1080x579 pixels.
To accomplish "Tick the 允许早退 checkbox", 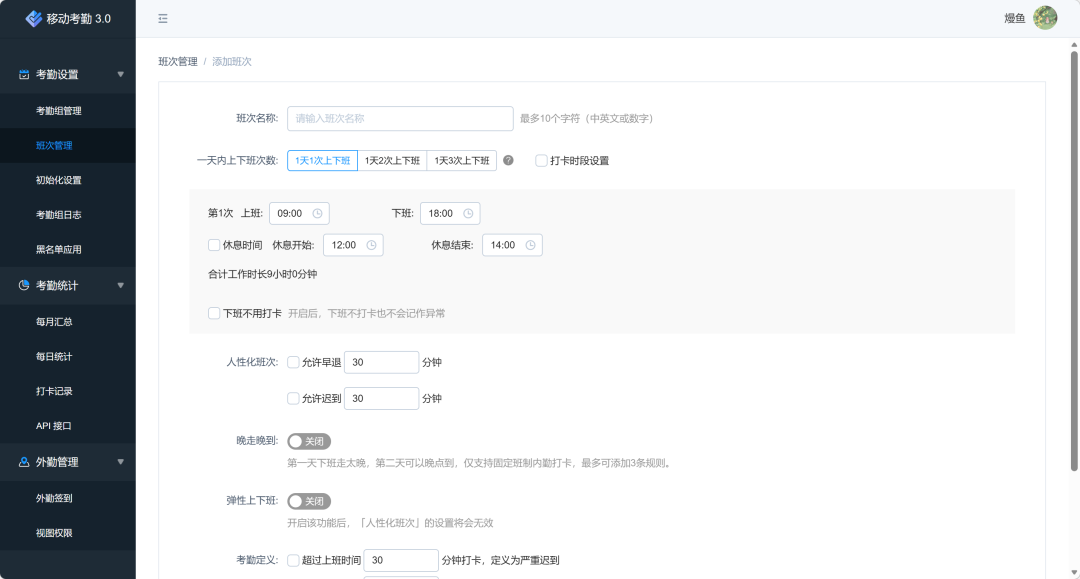I will pyautogui.click(x=293, y=362).
